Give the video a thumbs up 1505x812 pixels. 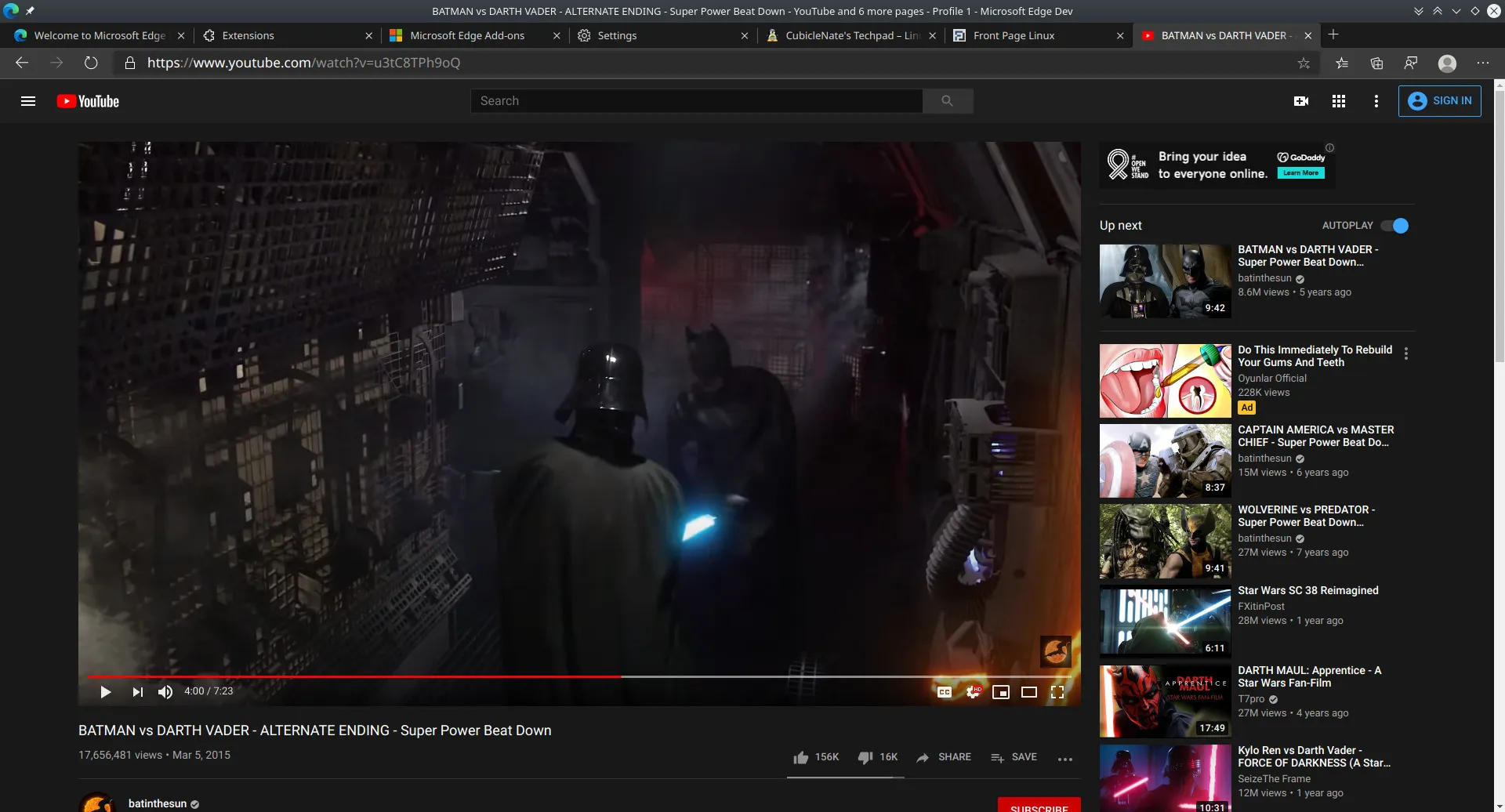pos(801,756)
